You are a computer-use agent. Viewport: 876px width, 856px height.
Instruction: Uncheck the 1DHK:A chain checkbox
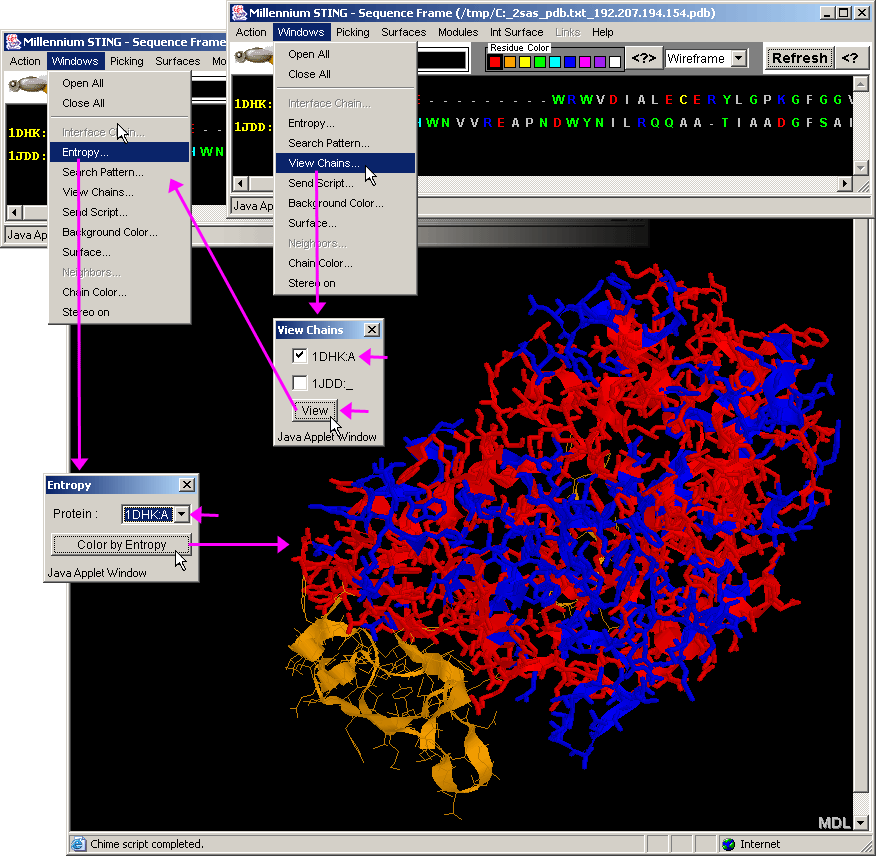[299, 355]
